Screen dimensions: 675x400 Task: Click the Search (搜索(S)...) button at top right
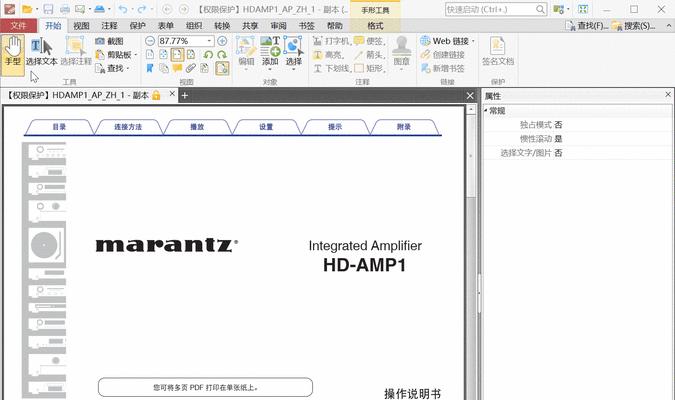pyautogui.click(x=634, y=26)
